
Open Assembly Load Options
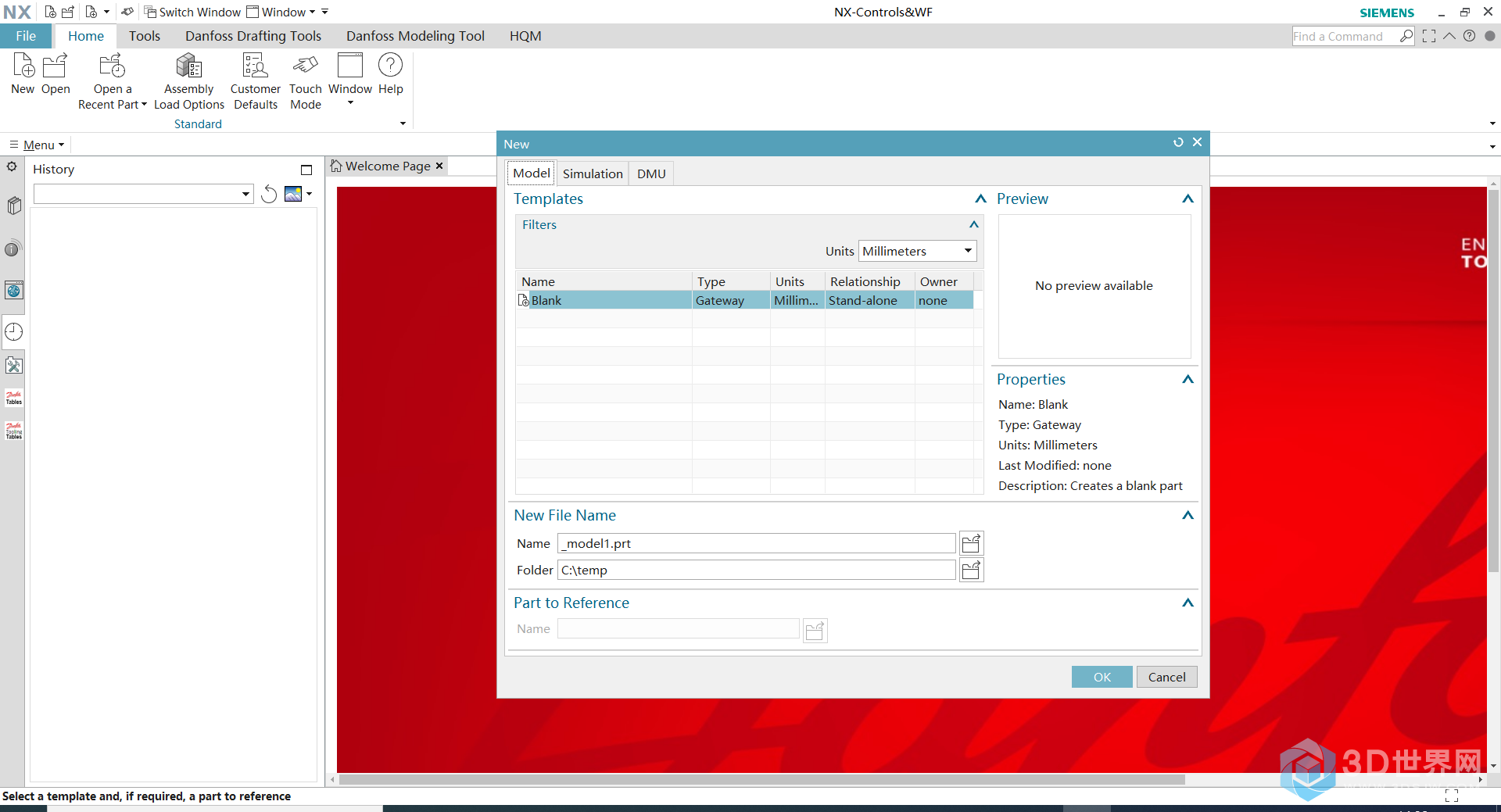pyautogui.click(x=189, y=81)
